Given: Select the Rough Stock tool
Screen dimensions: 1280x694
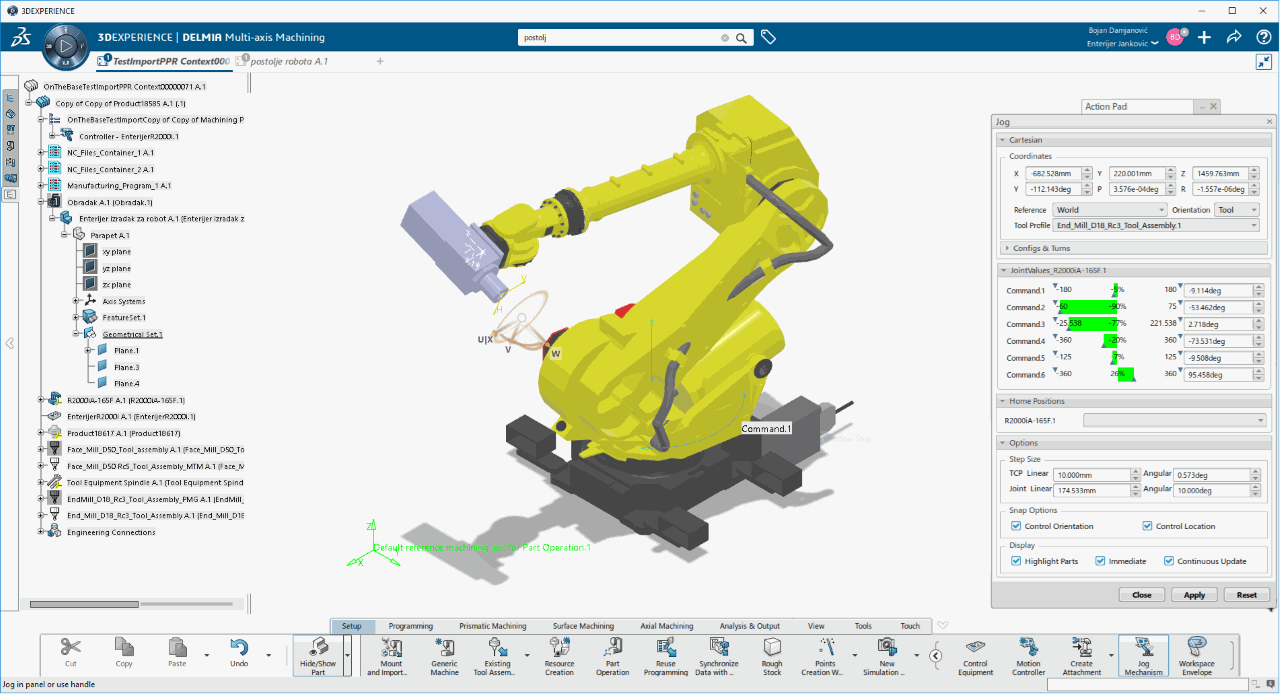Looking at the screenshot, I should click(x=772, y=649).
